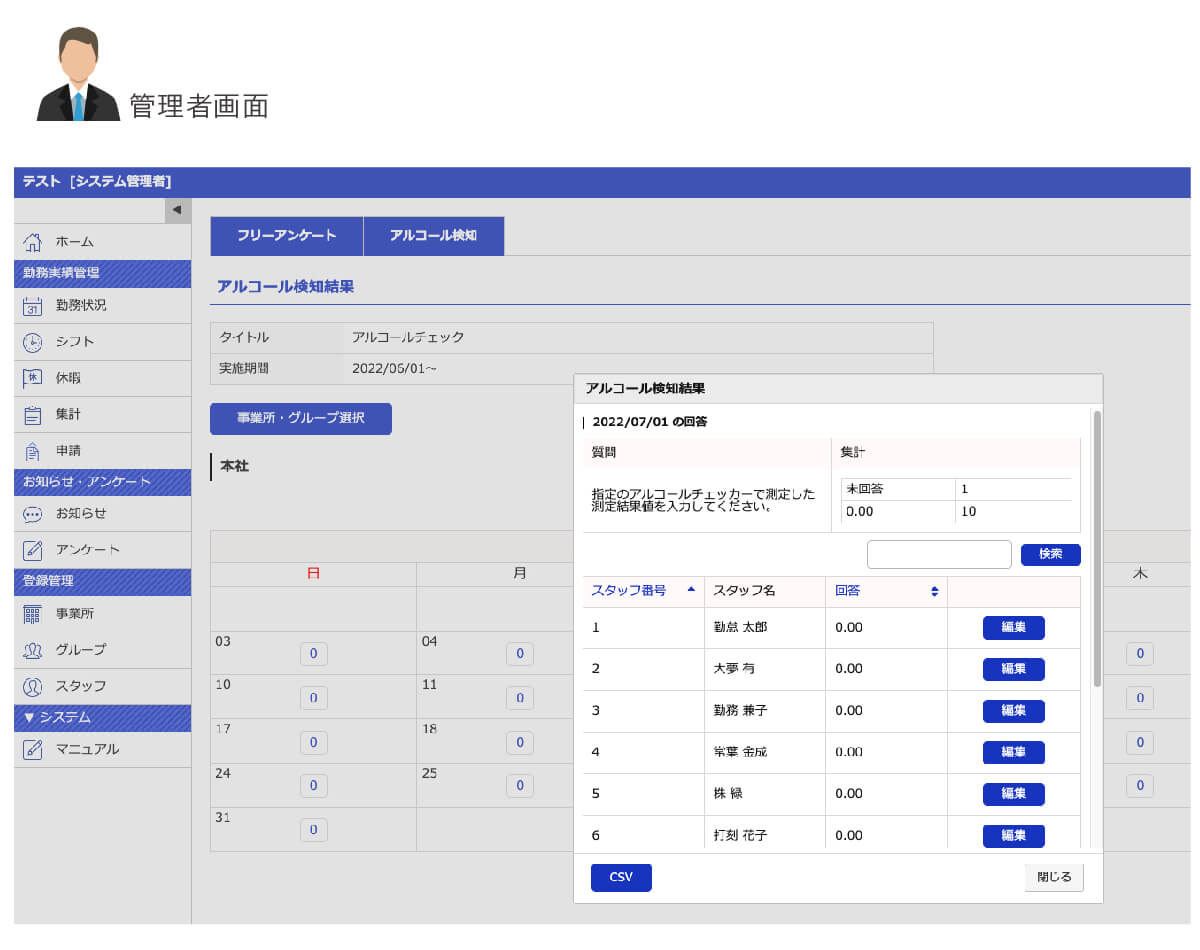Click 事業所・グループ選択 button

point(301,418)
